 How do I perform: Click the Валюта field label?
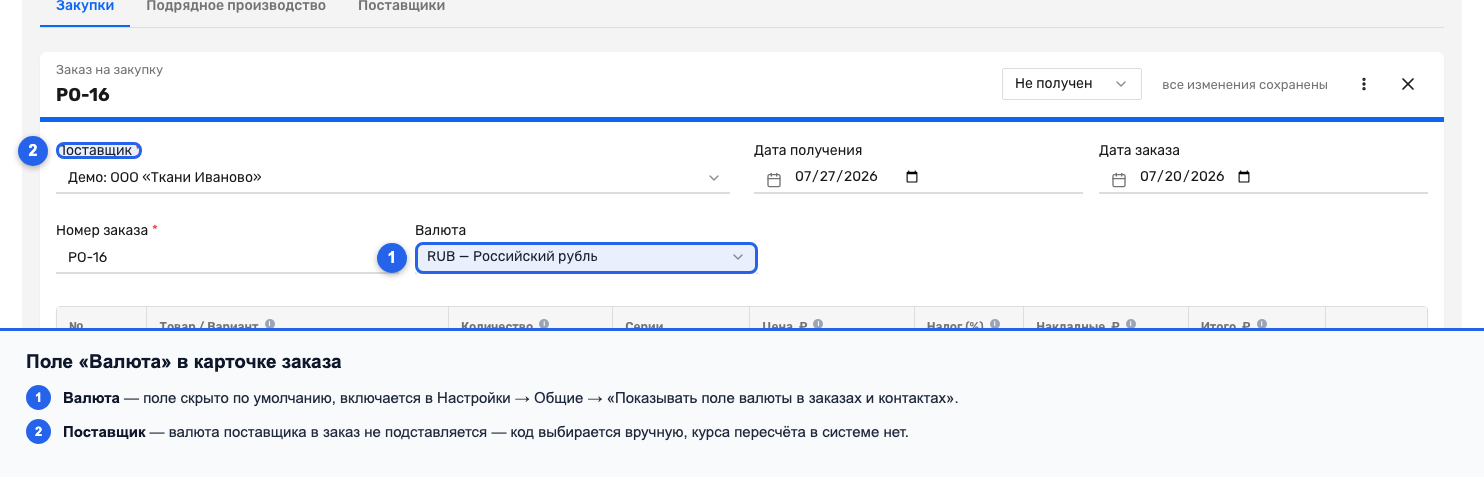(x=440, y=230)
